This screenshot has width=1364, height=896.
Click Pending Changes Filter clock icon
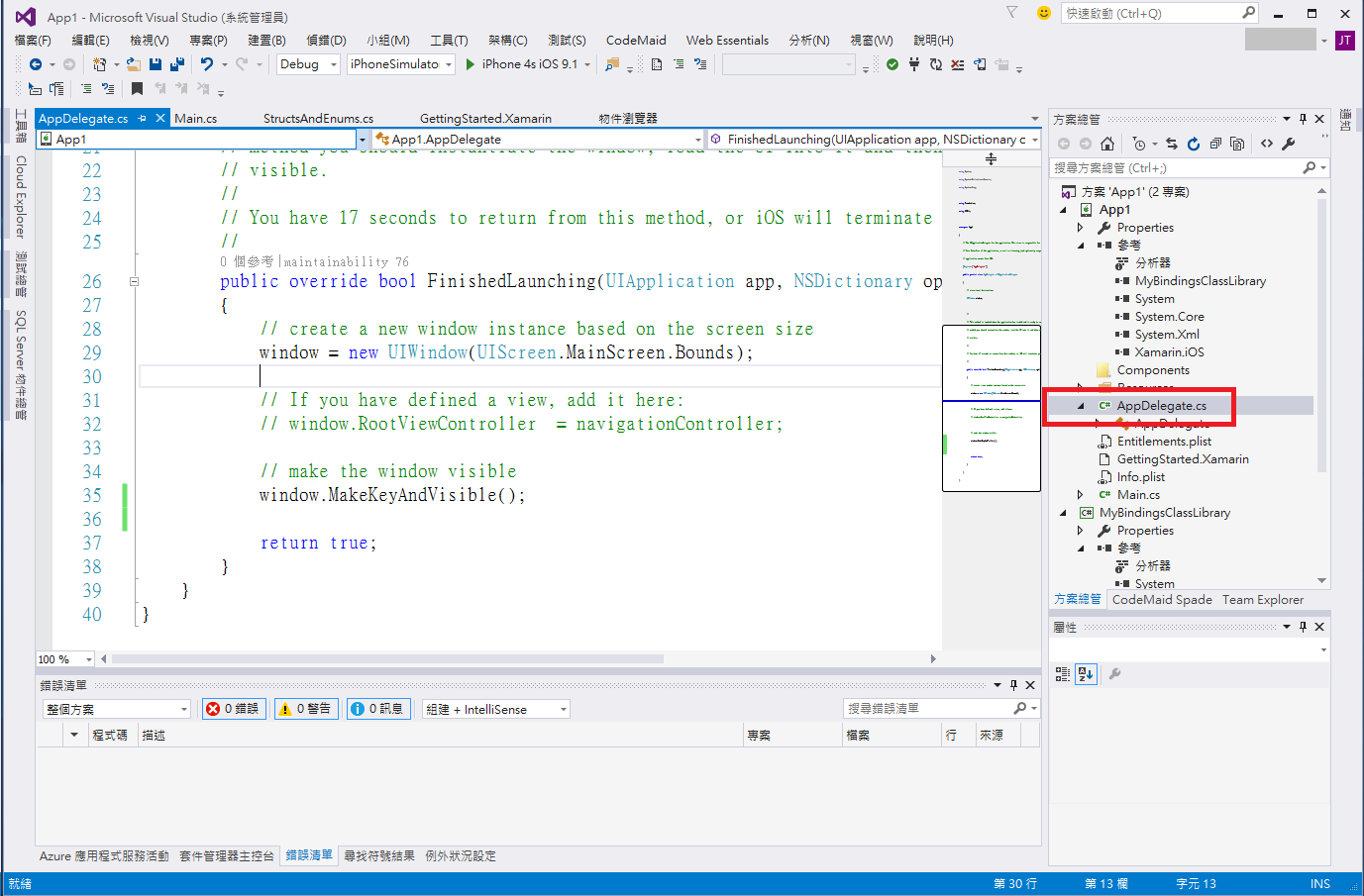(1139, 144)
